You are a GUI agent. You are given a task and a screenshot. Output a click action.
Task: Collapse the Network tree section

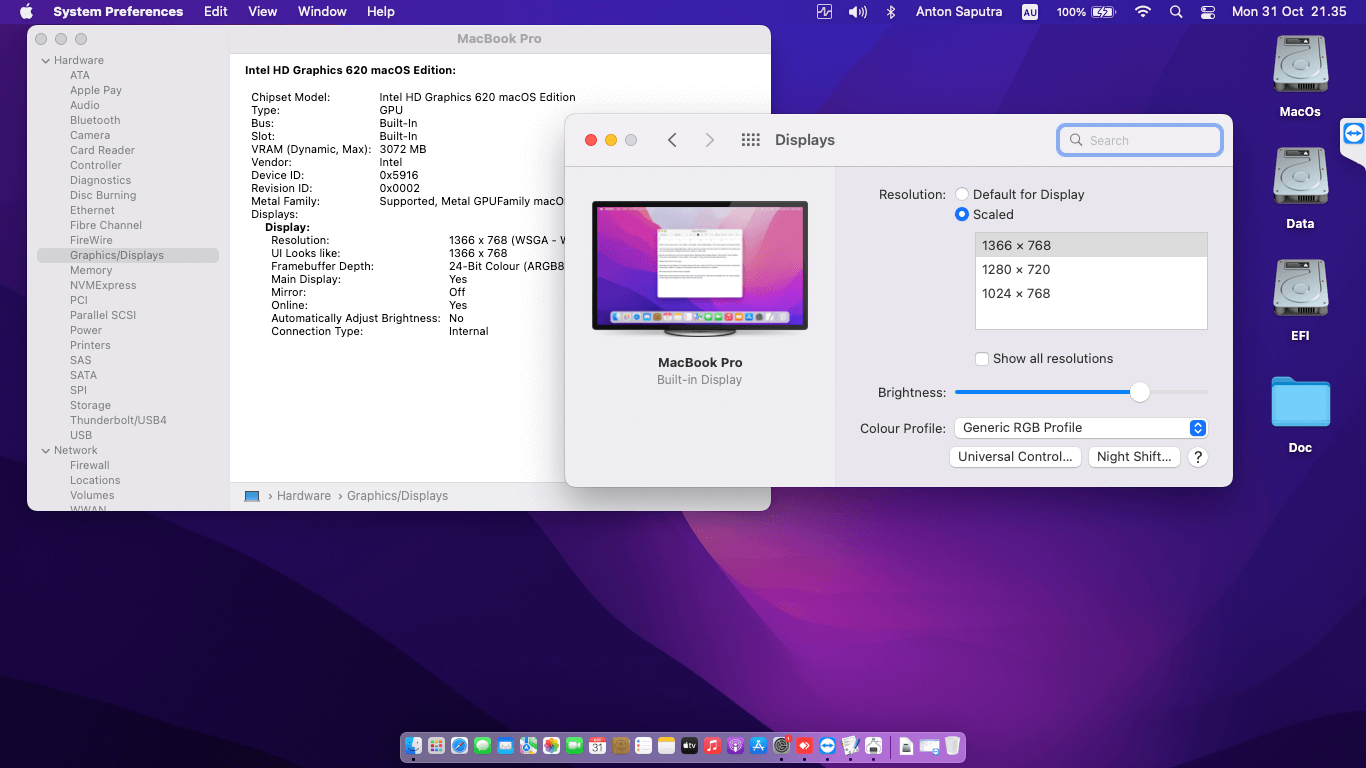click(x=45, y=451)
